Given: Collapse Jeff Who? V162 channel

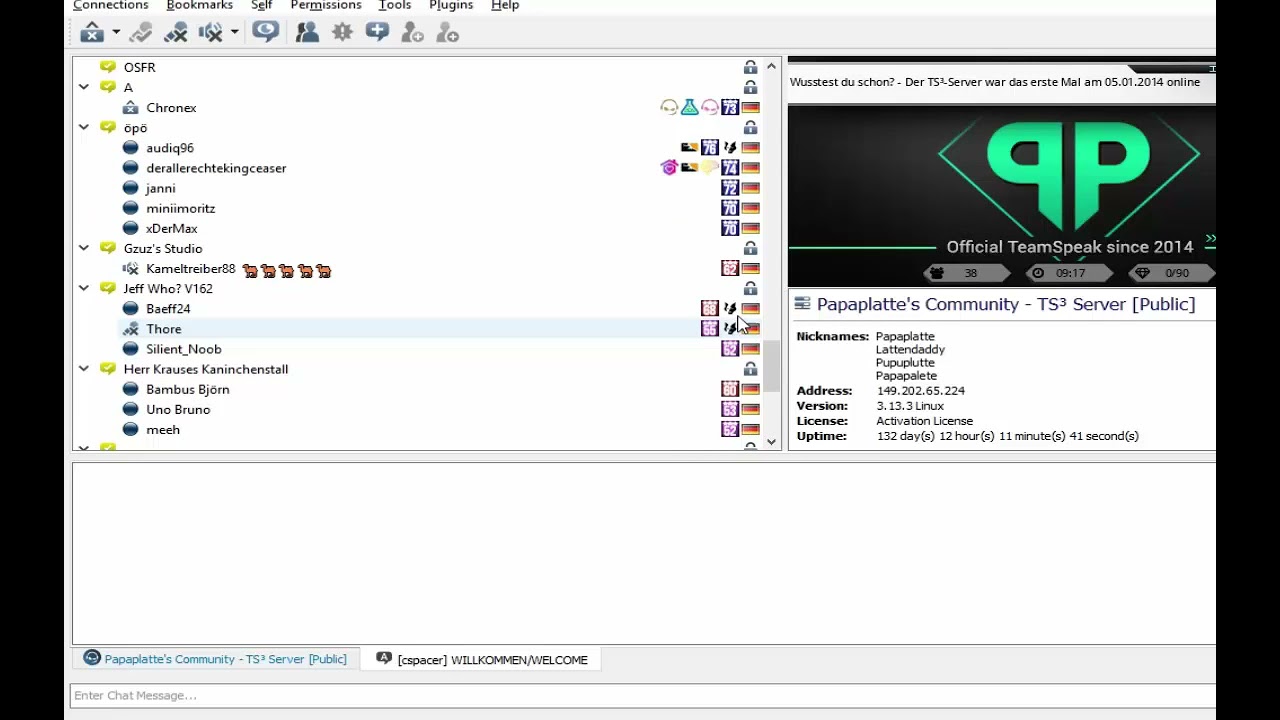Looking at the screenshot, I should [x=84, y=288].
